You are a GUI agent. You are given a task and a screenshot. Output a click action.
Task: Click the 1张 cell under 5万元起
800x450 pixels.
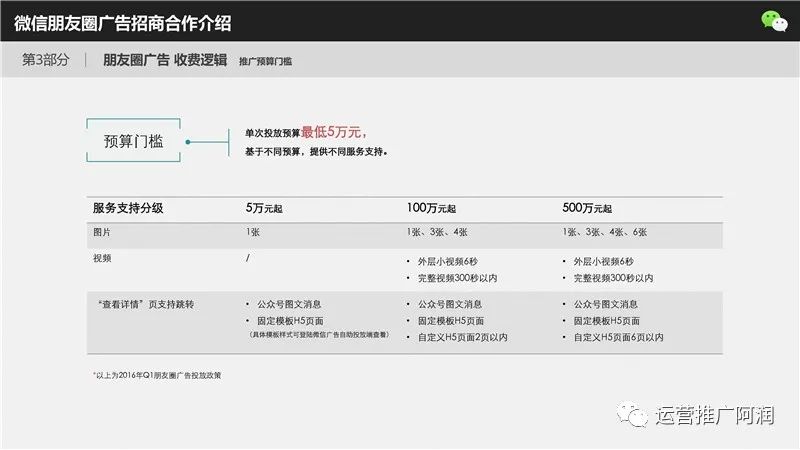coord(253,232)
